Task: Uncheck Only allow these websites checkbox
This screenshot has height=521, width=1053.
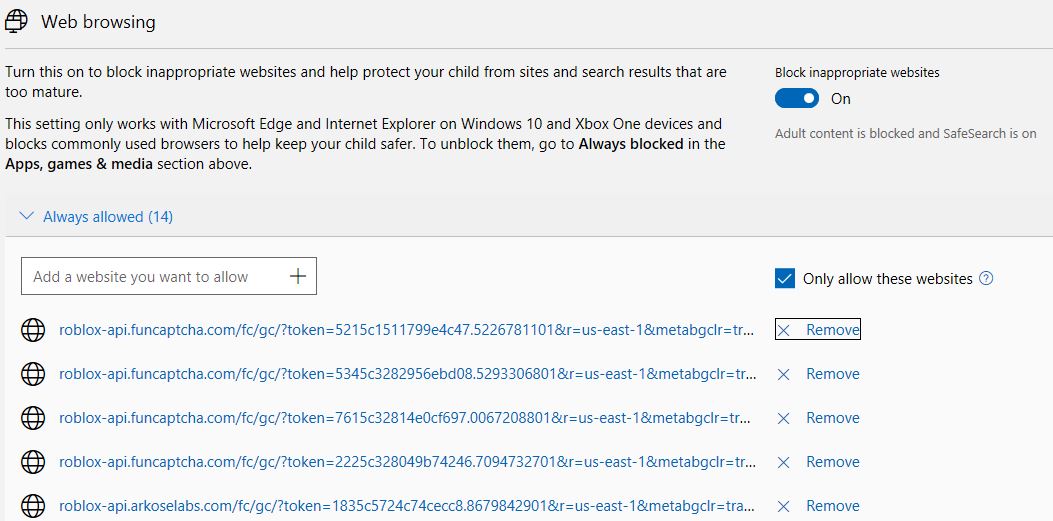Action: (x=784, y=278)
